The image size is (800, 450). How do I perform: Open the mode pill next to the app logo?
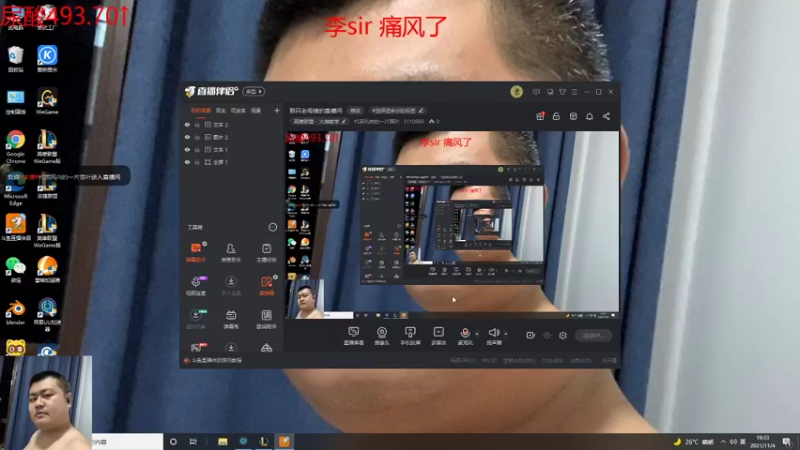(254, 91)
